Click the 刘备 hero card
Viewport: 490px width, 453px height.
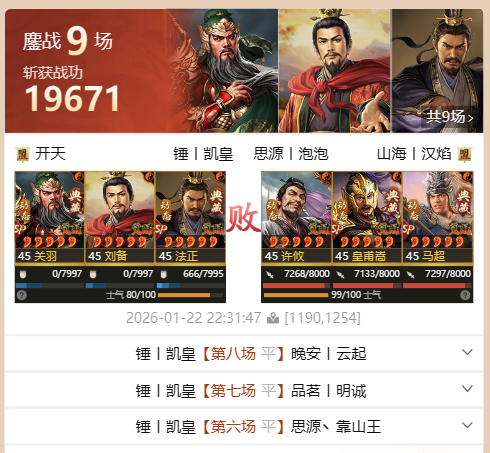pos(120,217)
